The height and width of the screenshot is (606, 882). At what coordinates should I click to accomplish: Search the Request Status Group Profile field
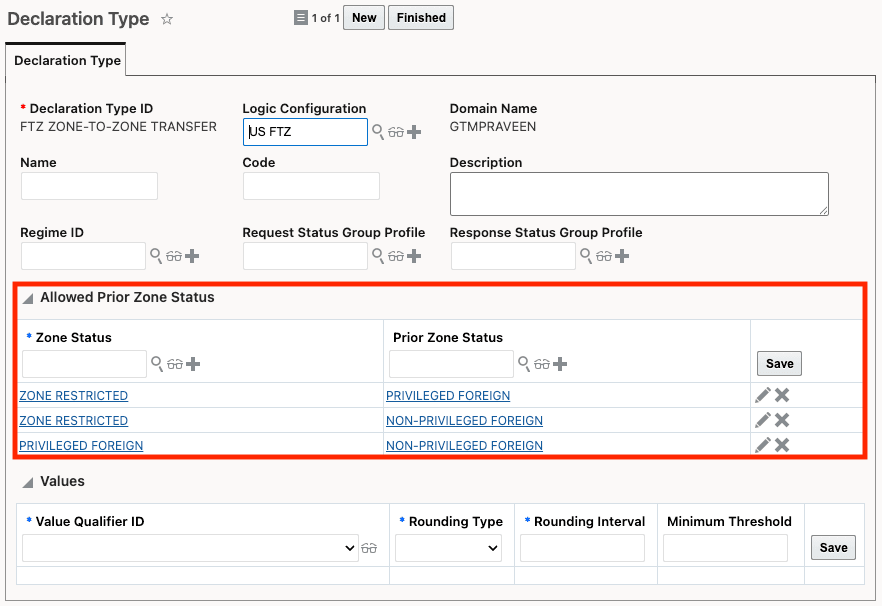coord(379,256)
